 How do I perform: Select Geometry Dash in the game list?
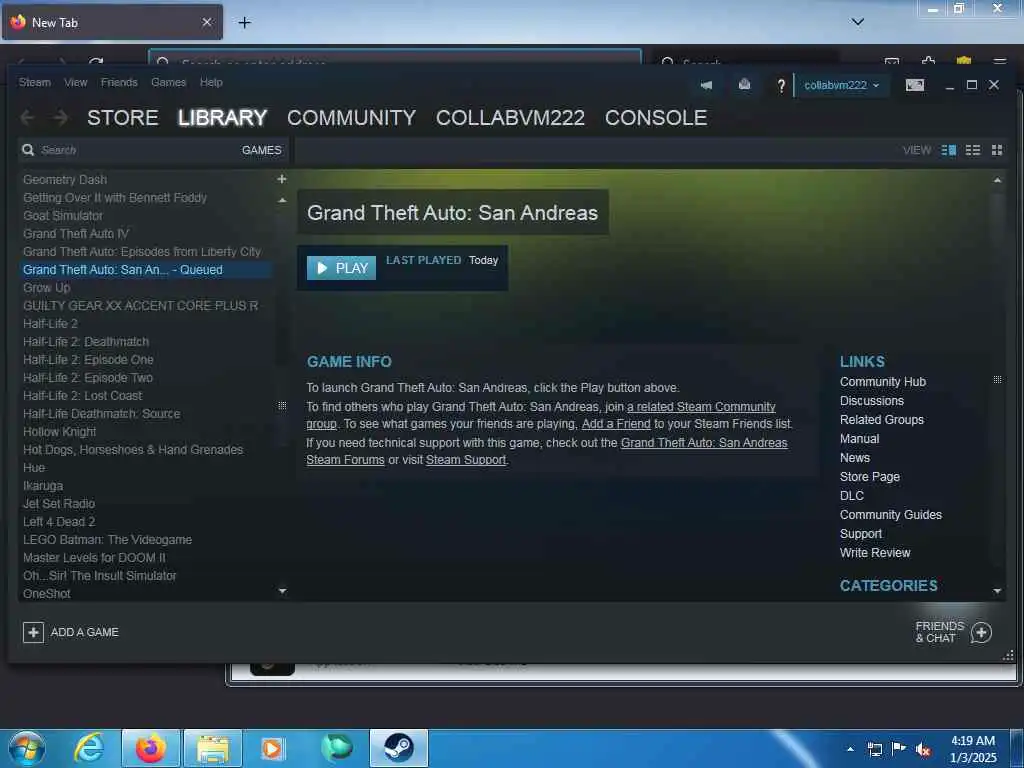(x=65, y=180)
